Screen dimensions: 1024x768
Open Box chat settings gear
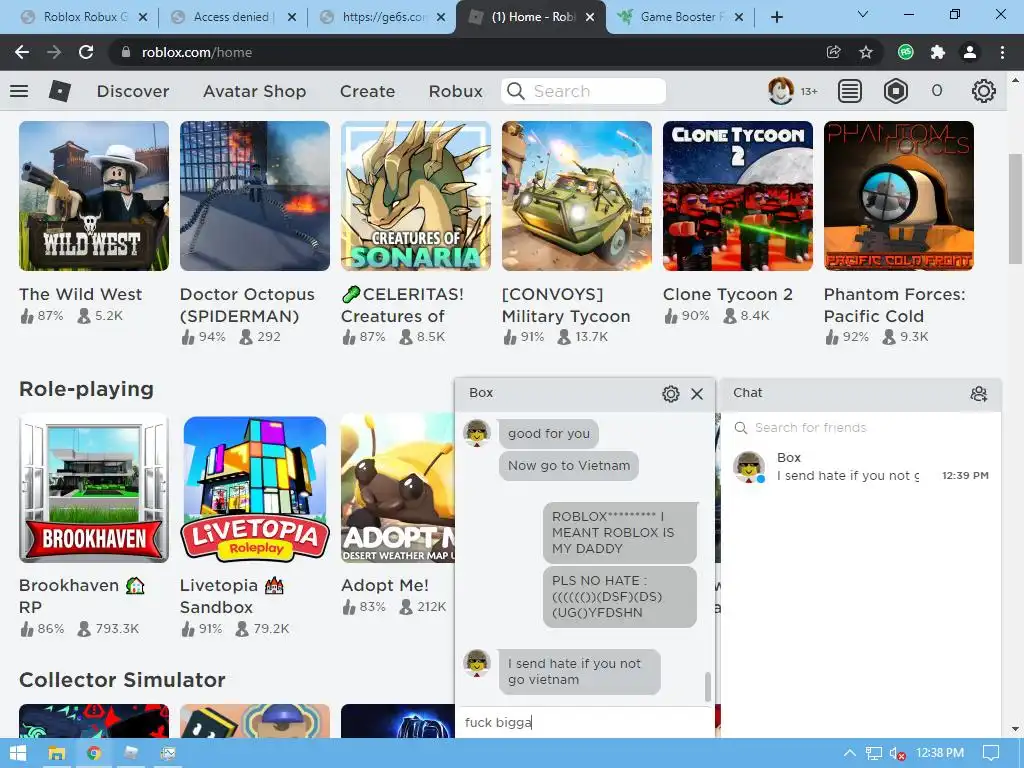(x=671, y=394)
